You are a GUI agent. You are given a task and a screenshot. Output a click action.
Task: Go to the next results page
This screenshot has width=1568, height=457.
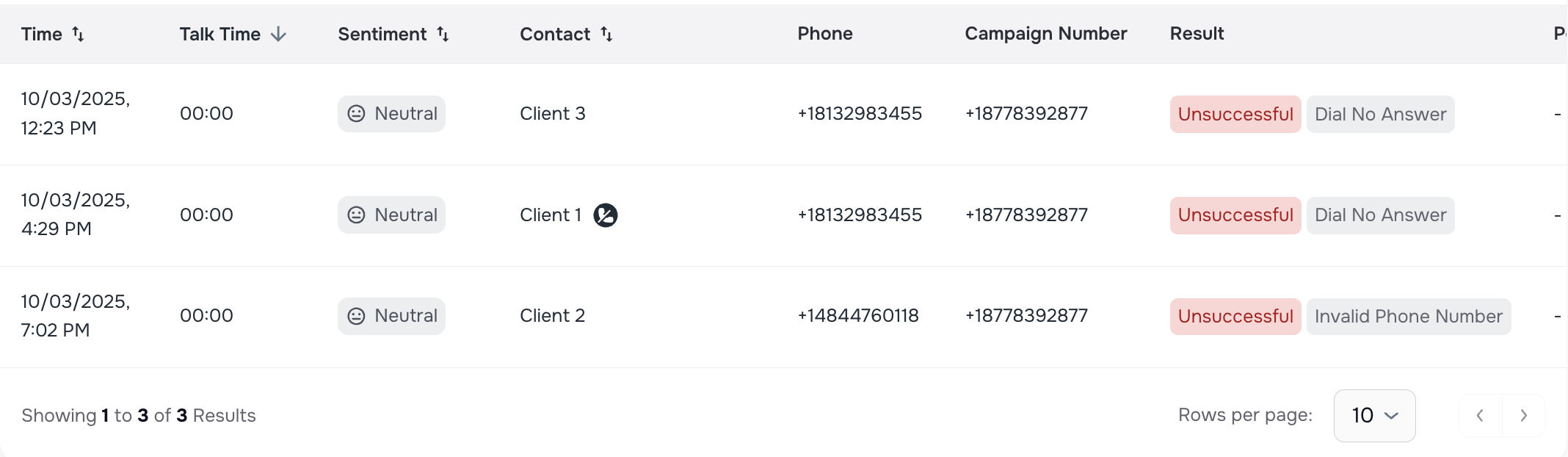pyautogui.click(x=1523, y=416)
